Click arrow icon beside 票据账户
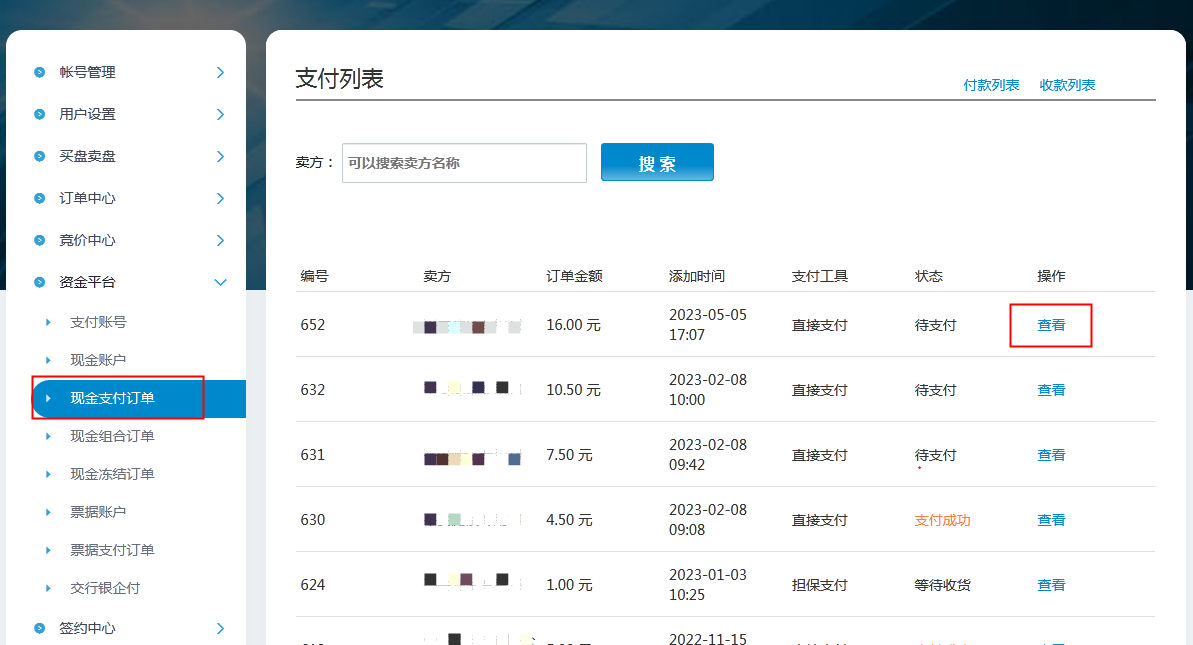Screen dimensions: 1193x645 pos(48,512)
